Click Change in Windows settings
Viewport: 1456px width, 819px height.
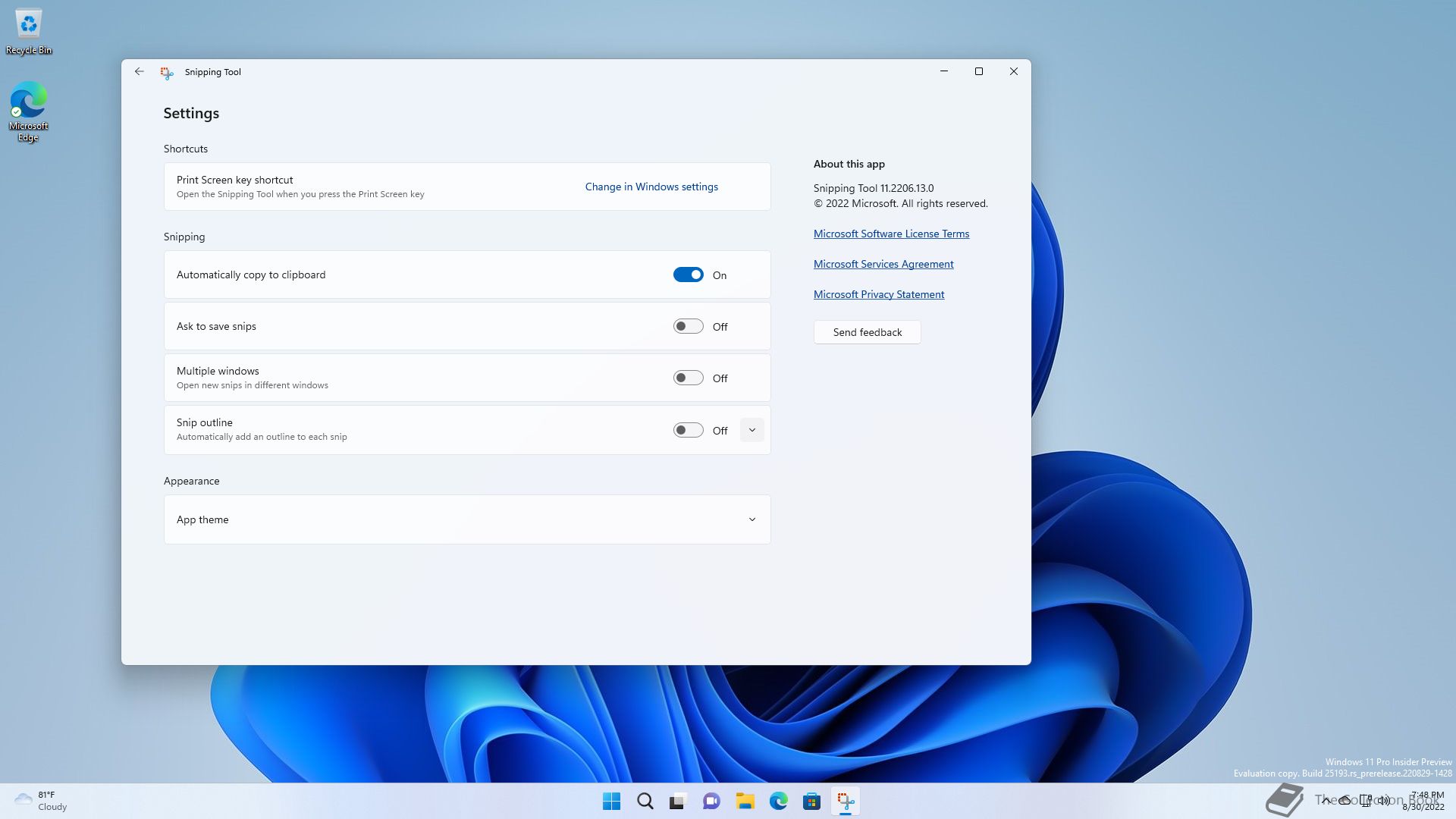point(651,187)
